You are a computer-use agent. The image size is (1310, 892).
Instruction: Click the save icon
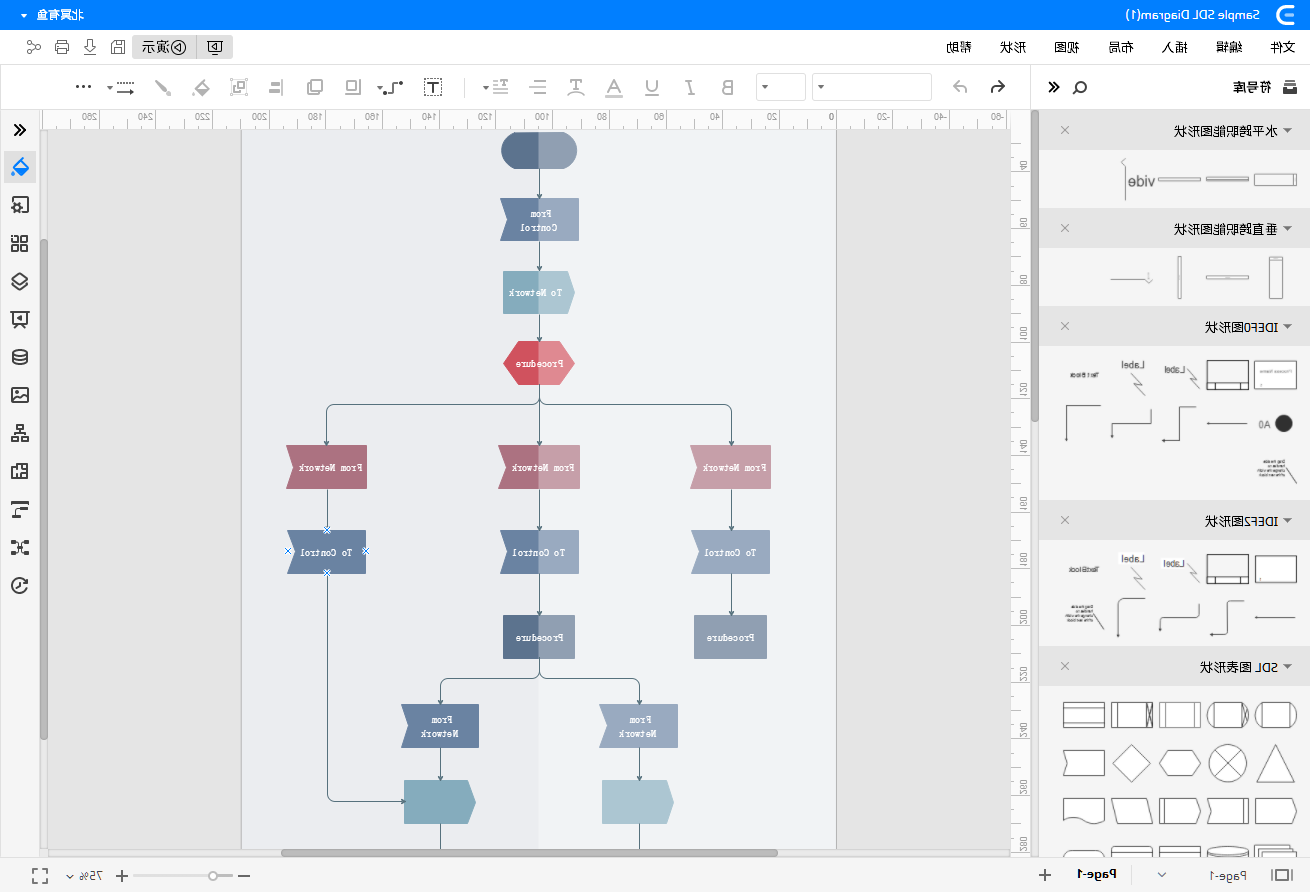pyautogui.click(x=118, y=46)
